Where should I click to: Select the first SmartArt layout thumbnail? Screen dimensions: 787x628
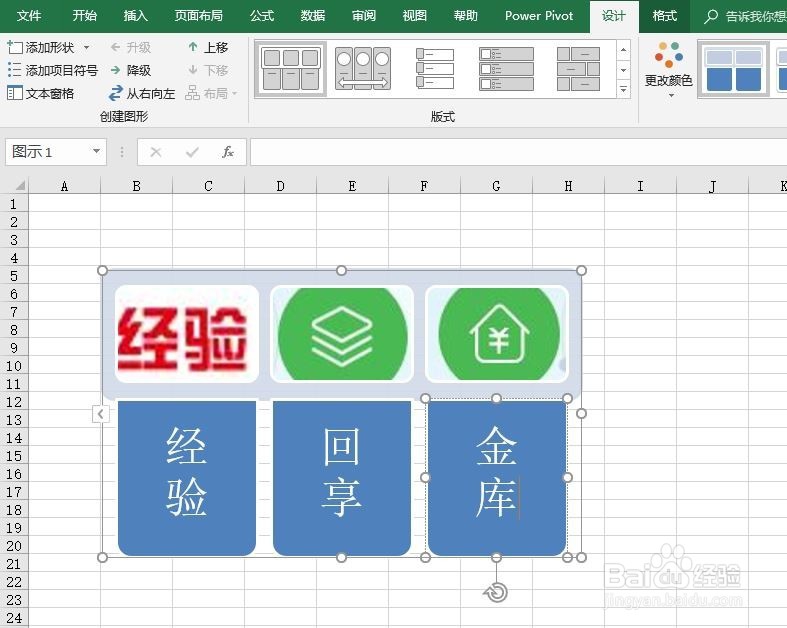291,69
